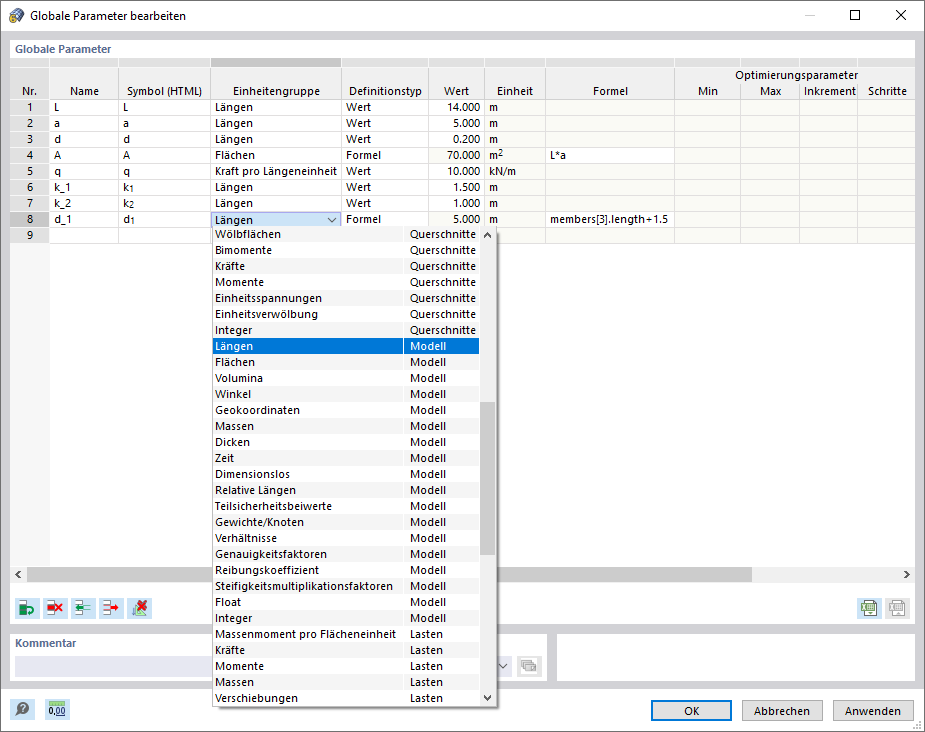This screenshot has width=925, height=732.
Task: Click the import parameters icon with green arrow
Action: point(83,607)
